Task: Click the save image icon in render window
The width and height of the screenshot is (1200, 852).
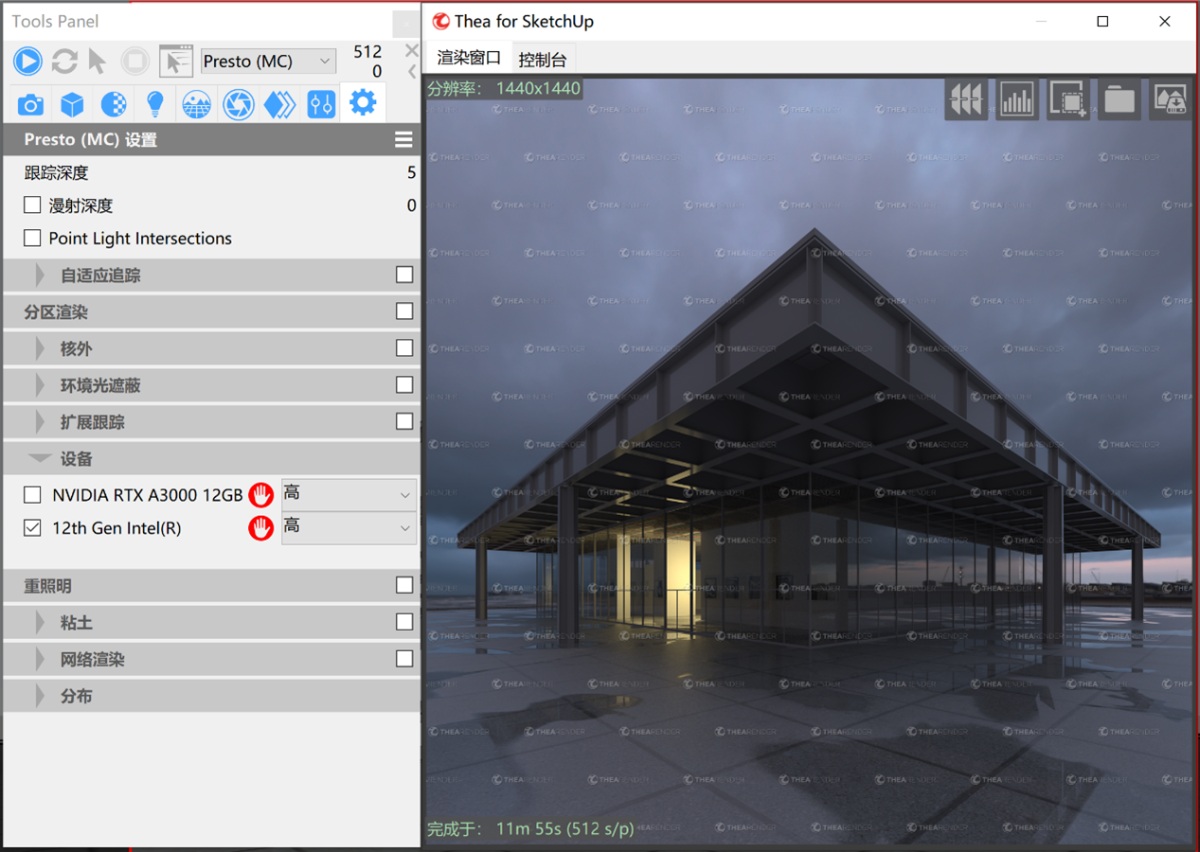Action: 1170,99
